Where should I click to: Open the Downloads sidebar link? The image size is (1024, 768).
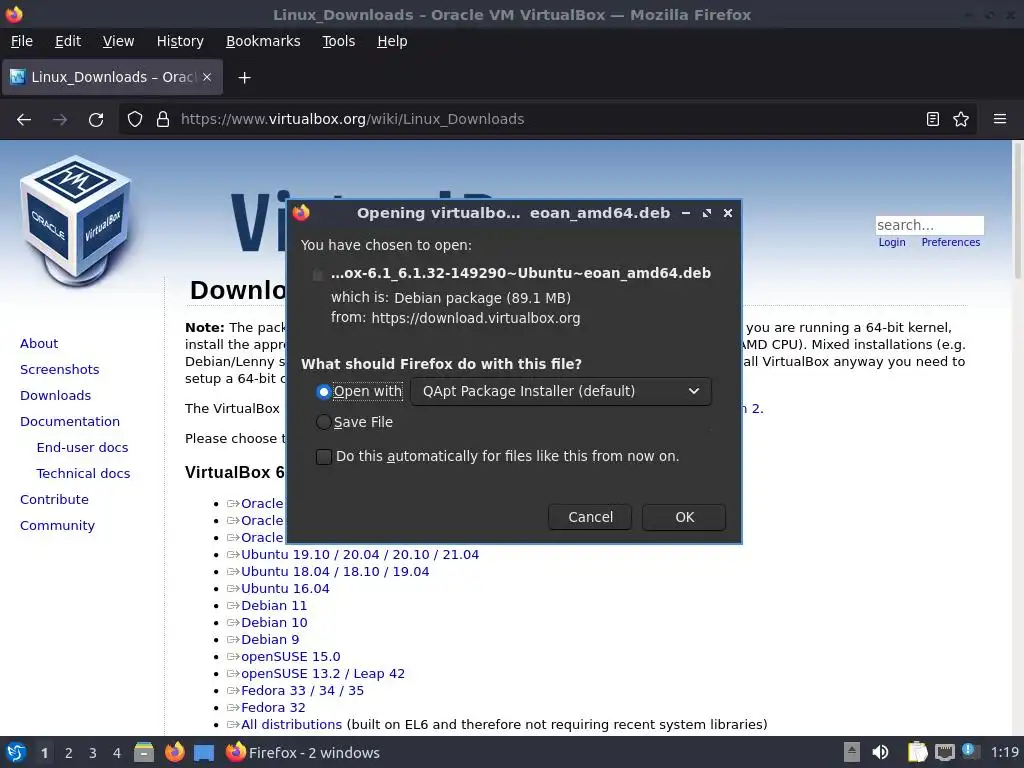tap(56, 396)
